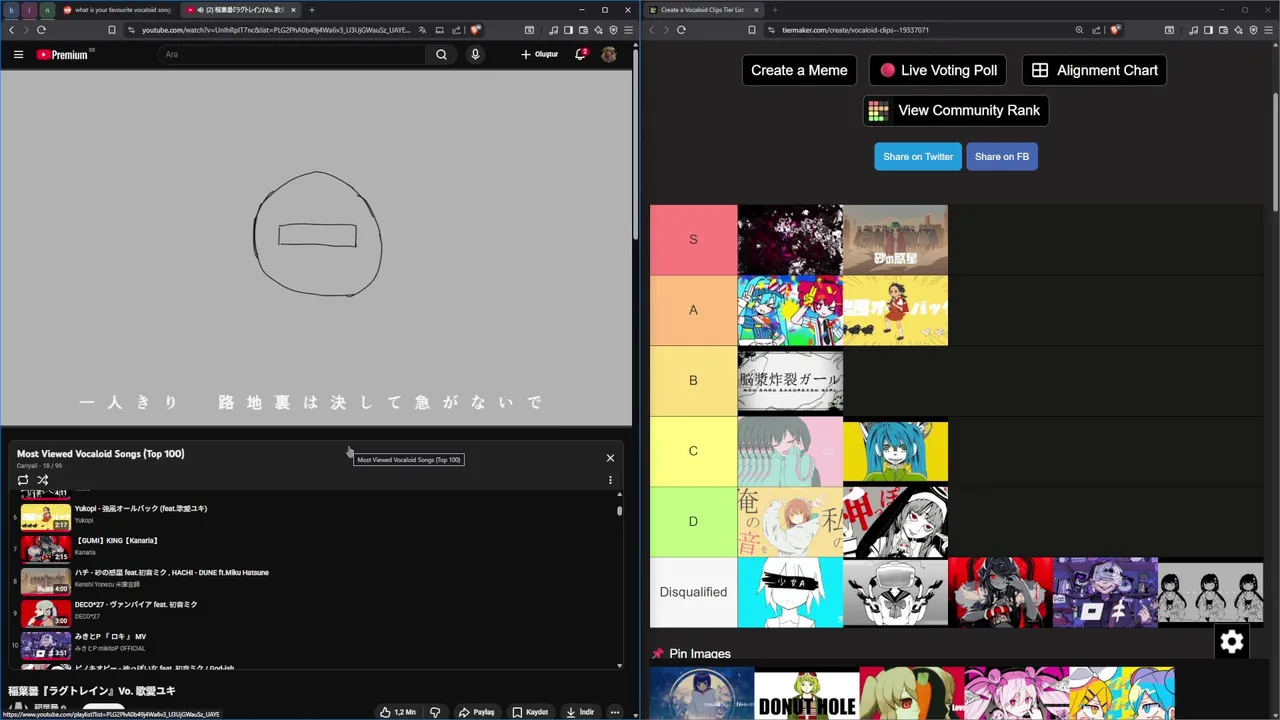
Task: Click View Community Rank button
Action: (955, 110)
